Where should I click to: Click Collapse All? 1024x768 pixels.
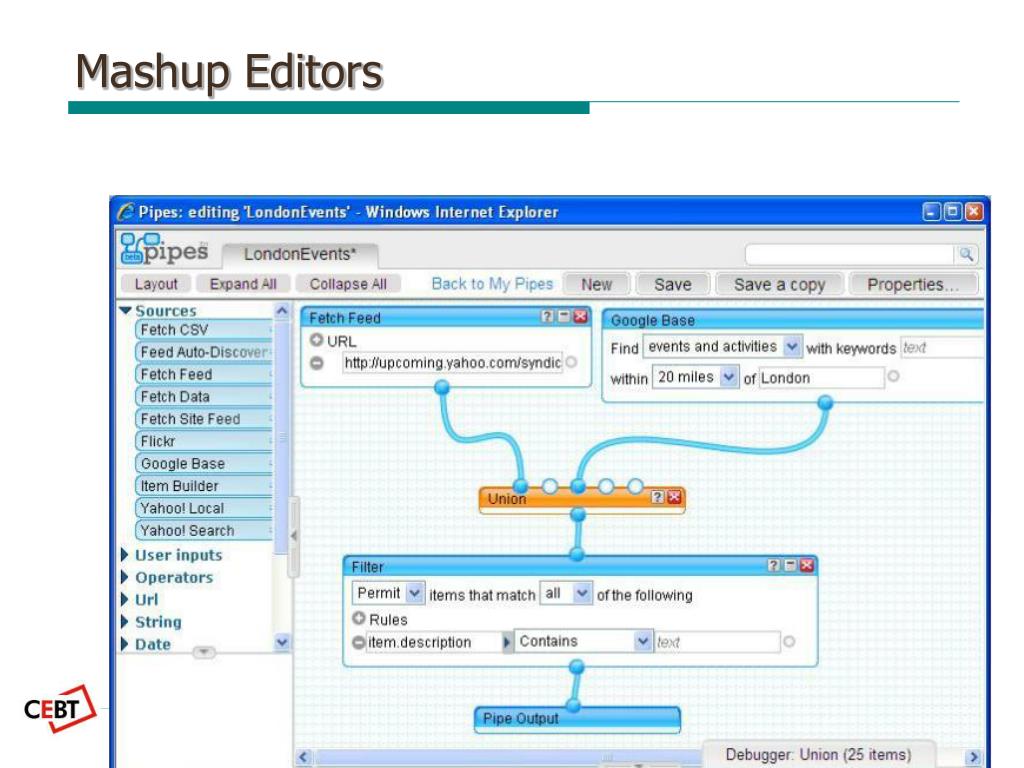point(348,284)
